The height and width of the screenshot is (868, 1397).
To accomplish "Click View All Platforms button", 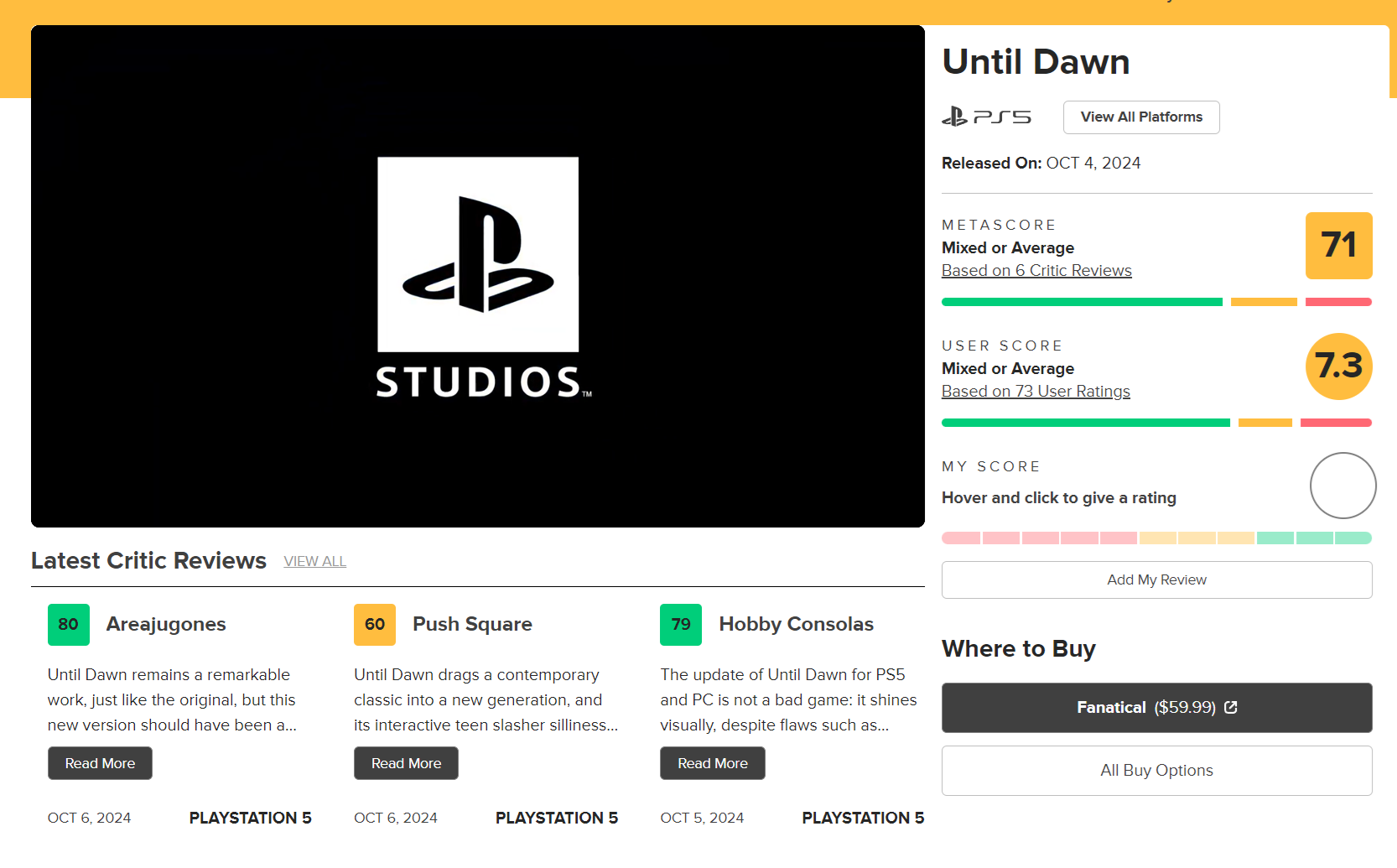I will [1141, 117].
